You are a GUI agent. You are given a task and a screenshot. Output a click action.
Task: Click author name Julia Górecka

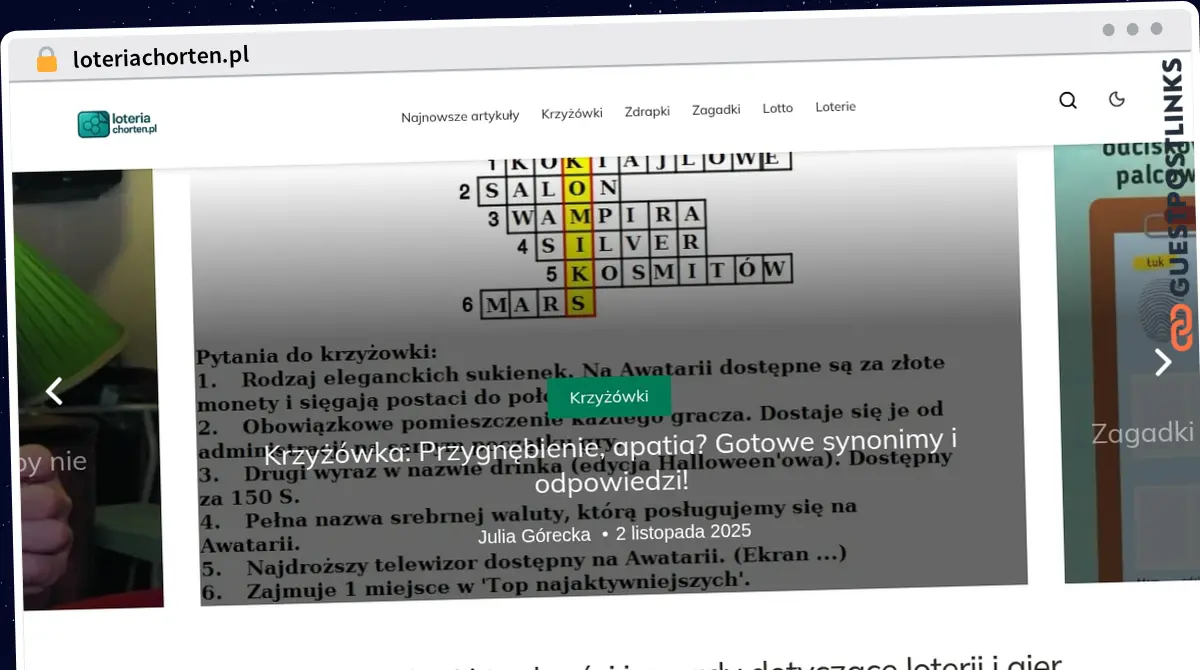534,535
